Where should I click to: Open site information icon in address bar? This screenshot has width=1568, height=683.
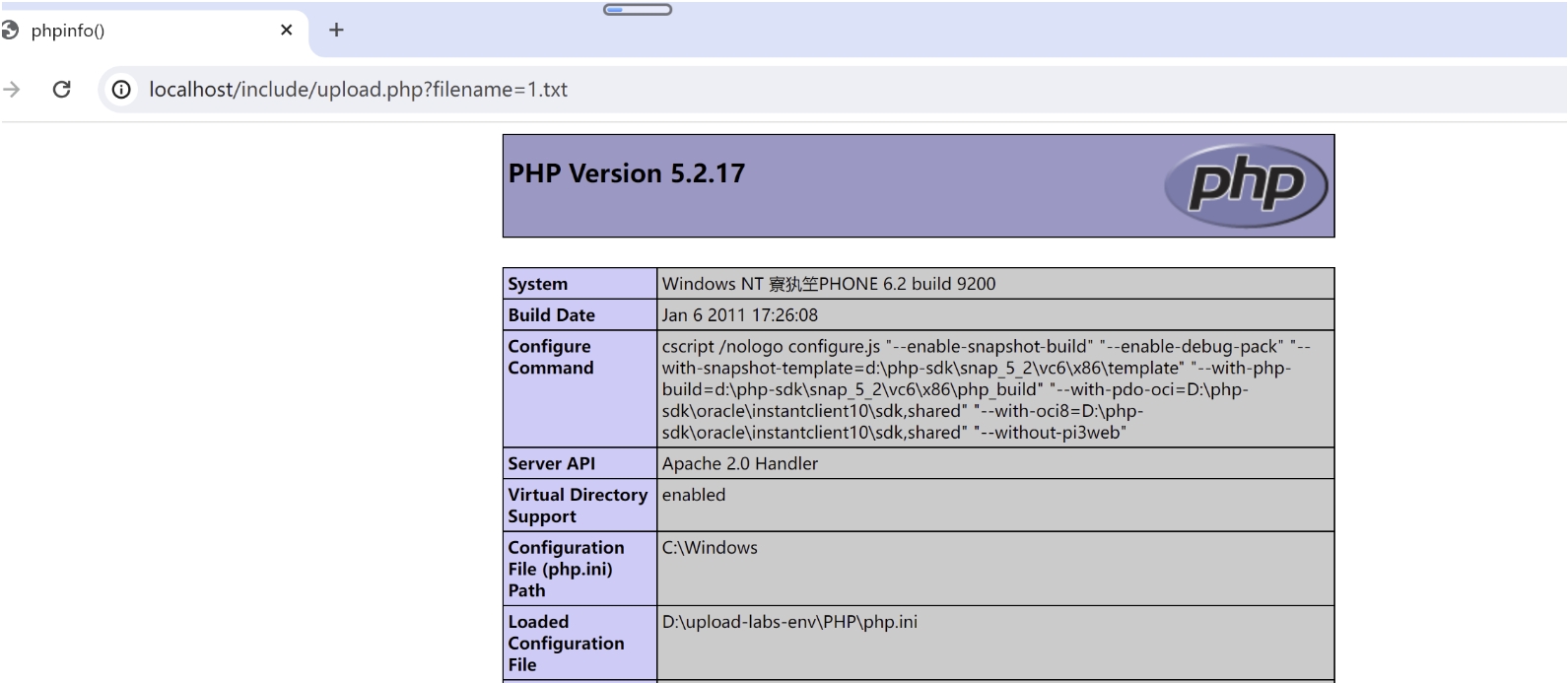[x=121, y=90]
